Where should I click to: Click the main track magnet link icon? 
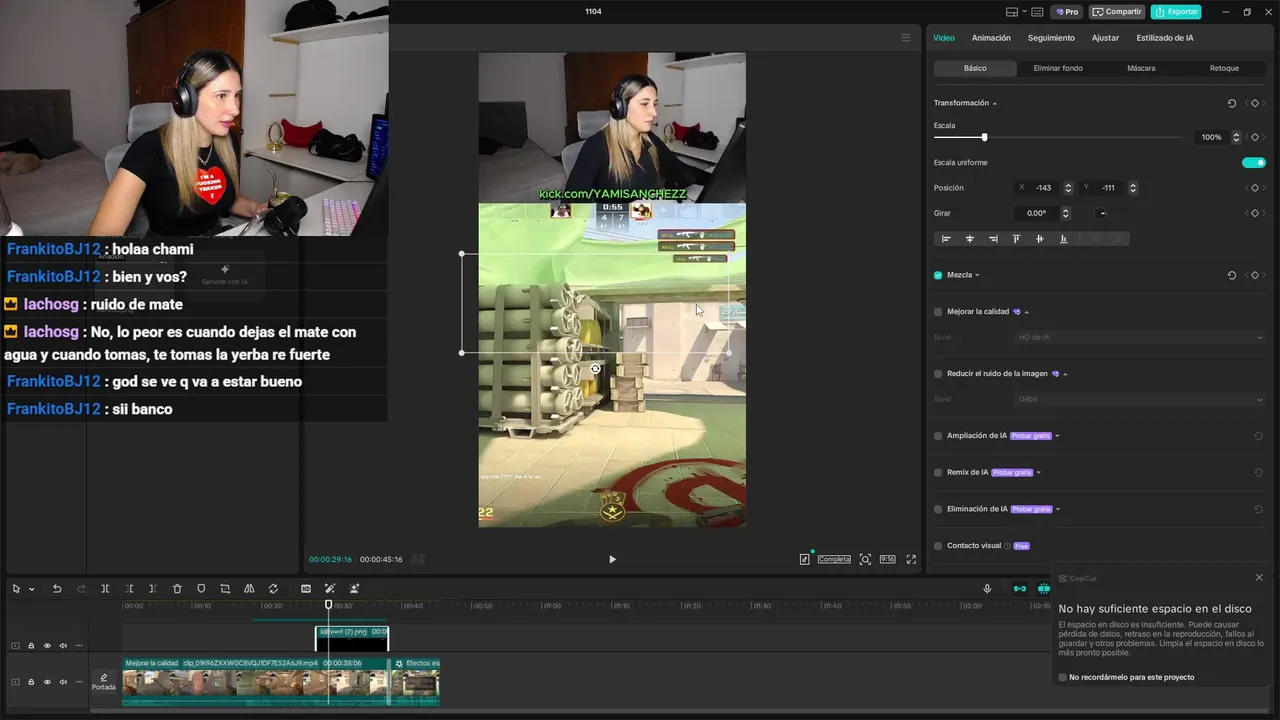point(1020,589)
